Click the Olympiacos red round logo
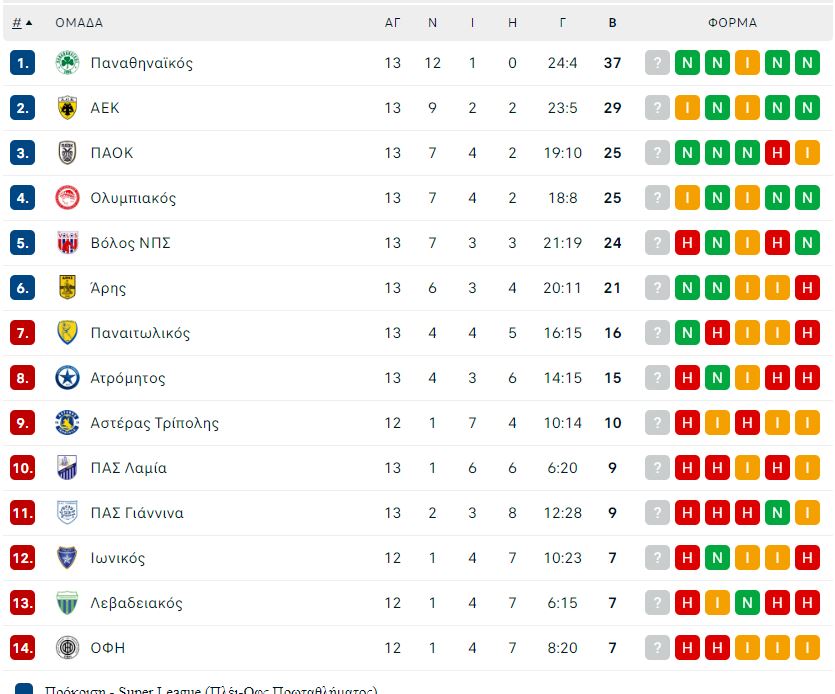Image resolution: width=835 pixels, height=694 pixels. point(67,198)
